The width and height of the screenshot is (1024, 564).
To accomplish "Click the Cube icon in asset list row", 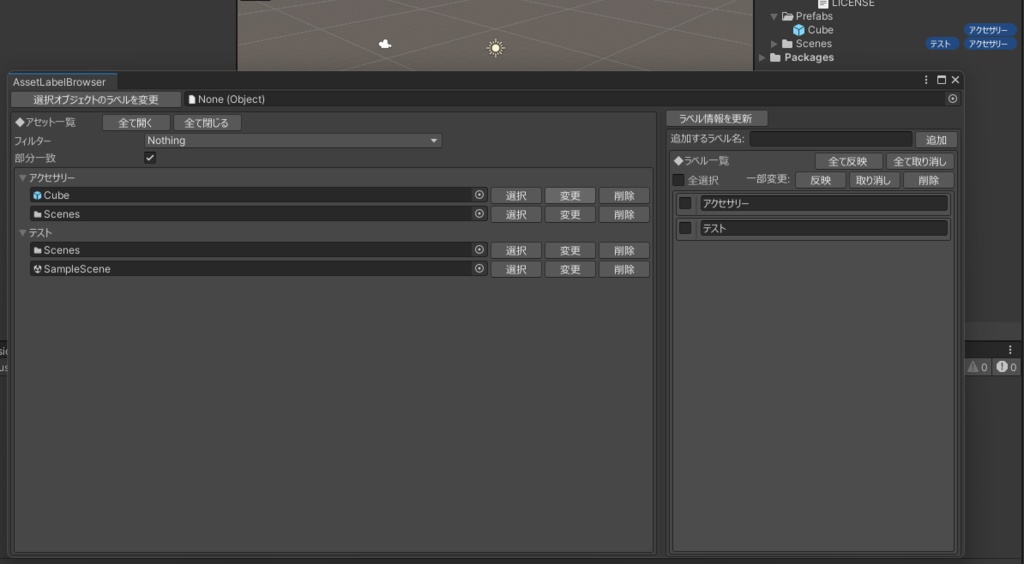I will (x=37, y=196).
